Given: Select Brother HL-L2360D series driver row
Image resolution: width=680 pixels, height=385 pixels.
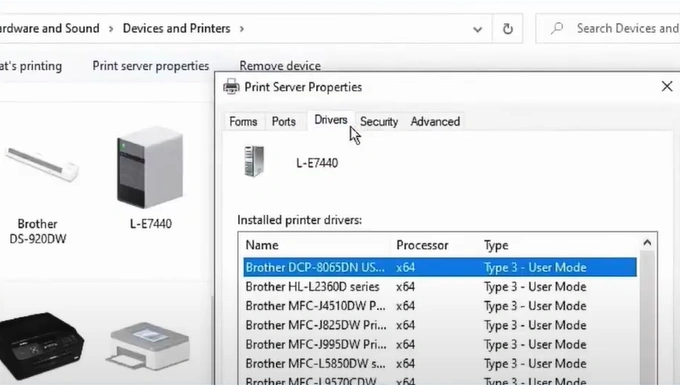Looking at the screenshot, I should [x=440, y=287].
